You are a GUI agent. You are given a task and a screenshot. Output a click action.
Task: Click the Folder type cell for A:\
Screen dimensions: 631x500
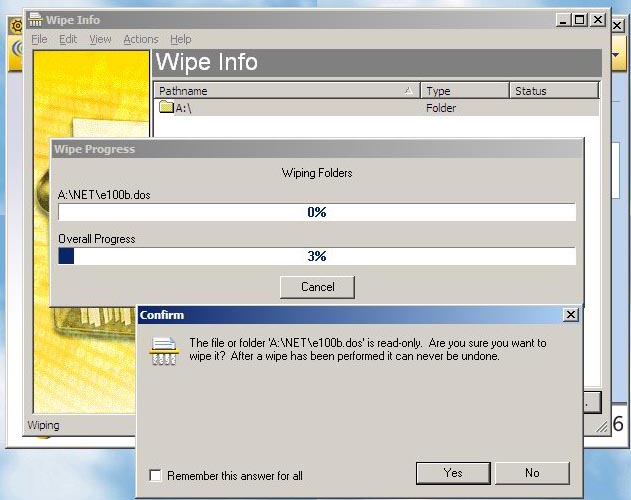[x=441, y=108]
